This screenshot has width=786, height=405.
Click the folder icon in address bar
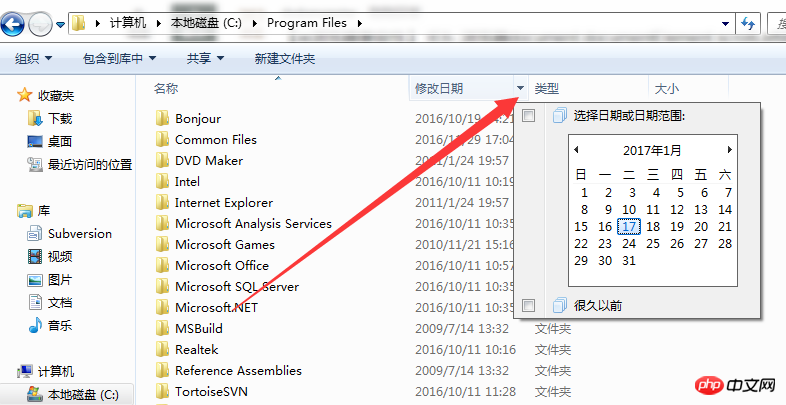pyautogui.click(x=78, y=23)
